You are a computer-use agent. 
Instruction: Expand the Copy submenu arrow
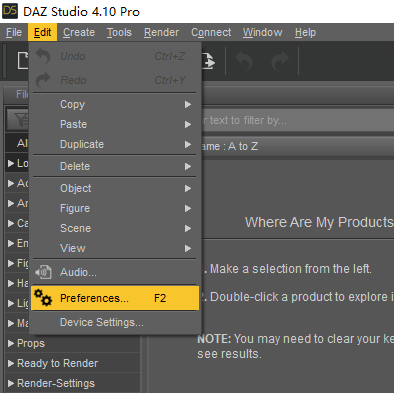tap(188, 104)
